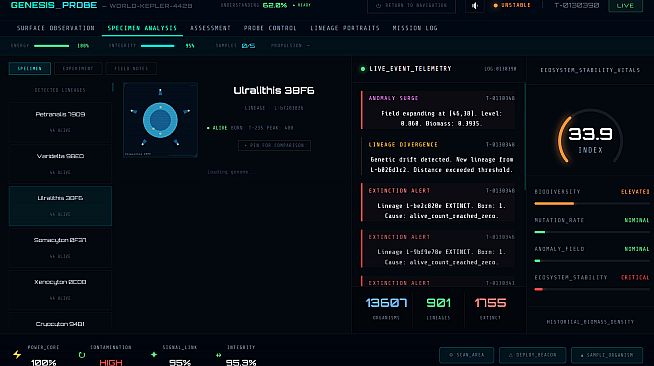Click the Integrity arrows icon
The width and height of the screenshot is (654, 366).
(x=218, y=355)
